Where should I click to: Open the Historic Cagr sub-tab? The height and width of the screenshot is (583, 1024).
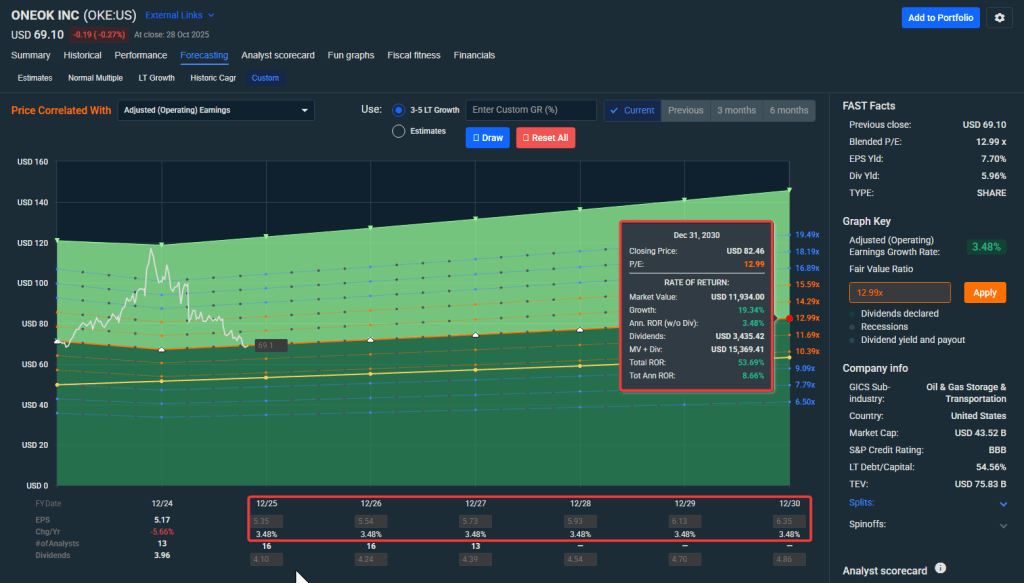pyautogui.click(x=211, y=77)
